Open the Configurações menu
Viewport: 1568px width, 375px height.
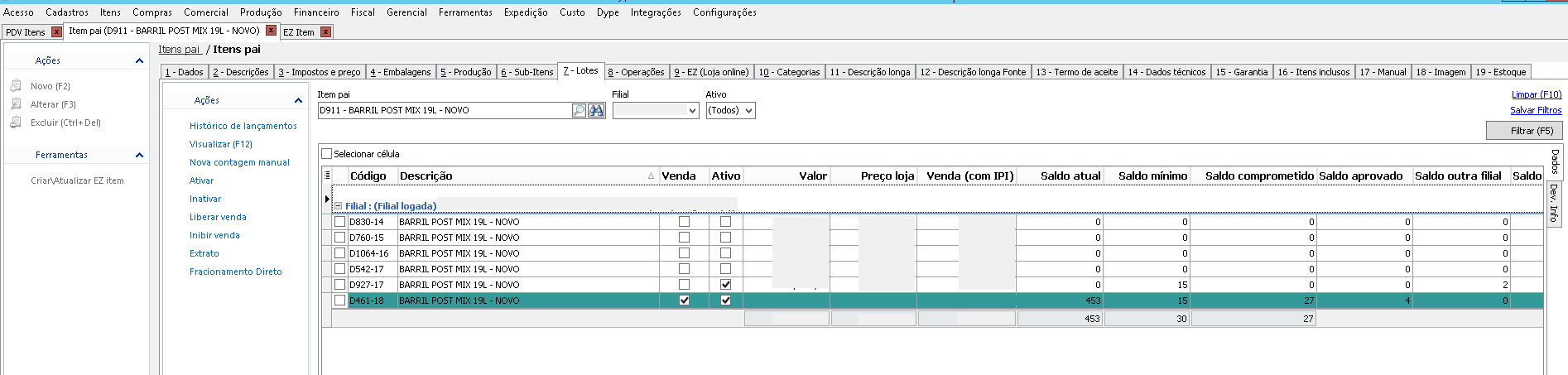point(724,12)
